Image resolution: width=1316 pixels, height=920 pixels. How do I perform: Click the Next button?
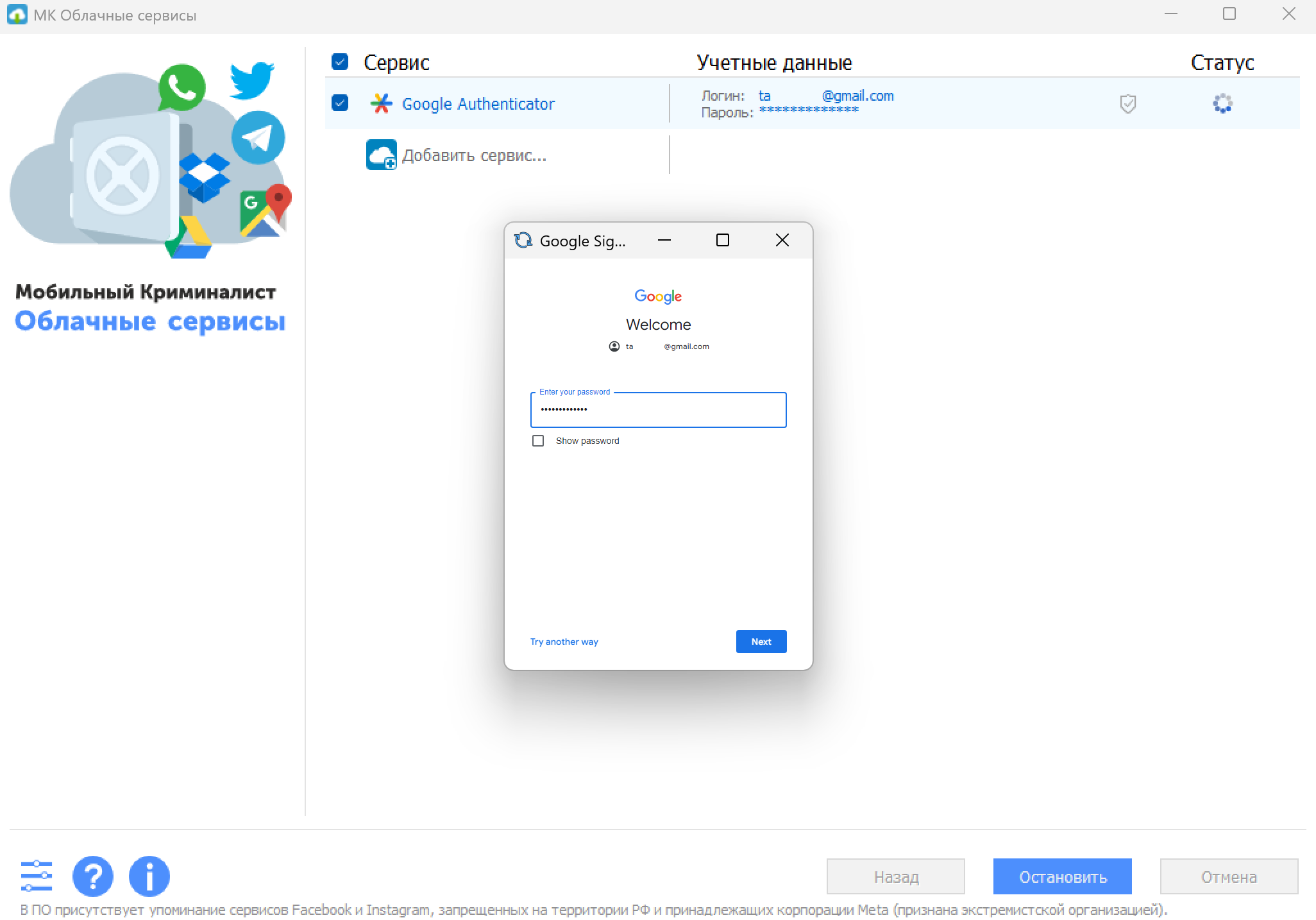[x=761, y=642]
